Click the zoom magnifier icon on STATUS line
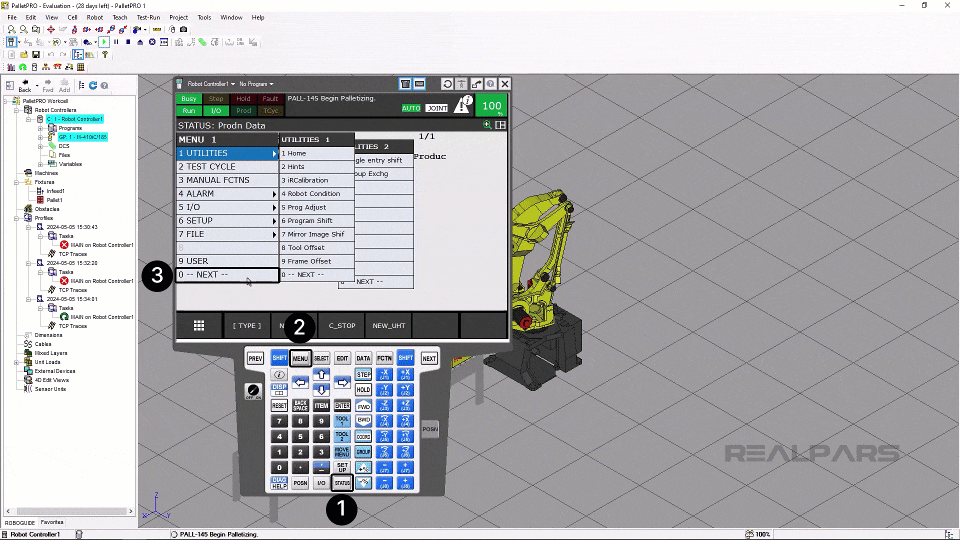 (x=487, y=125)
